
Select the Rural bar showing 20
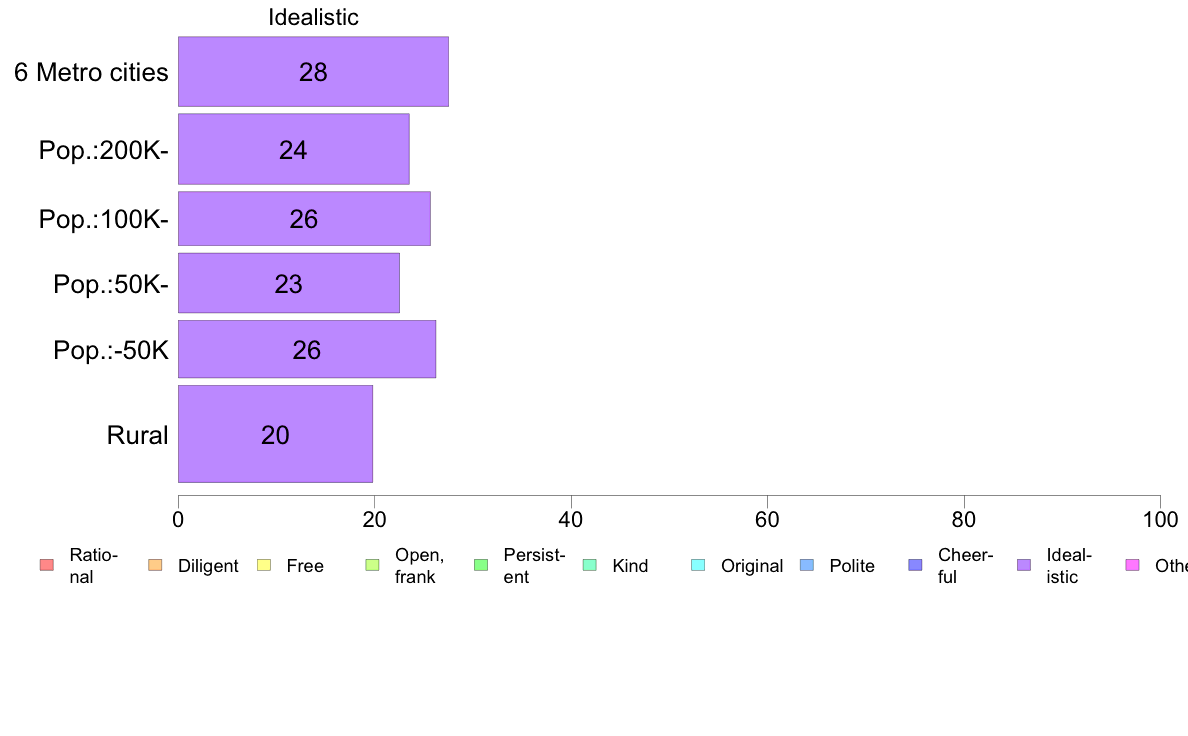[x=275, y=434]
